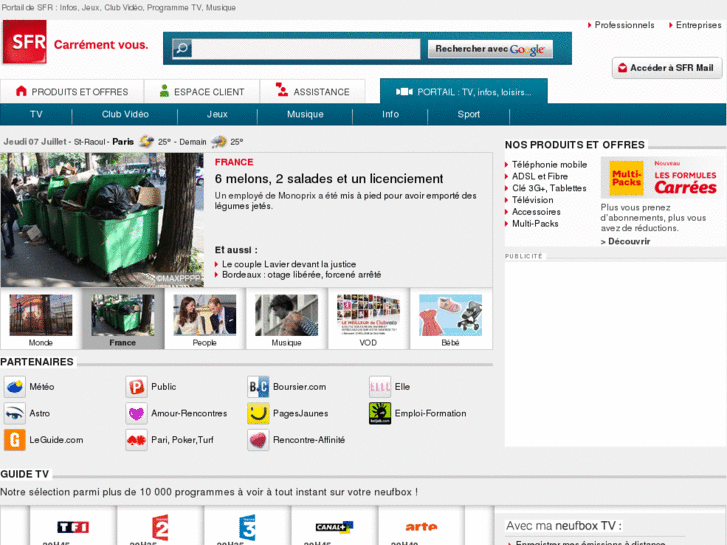Click the SFR logo
The width and height of the screenshot is (727, 545).
pyautogui.click(x=25, y=42)
